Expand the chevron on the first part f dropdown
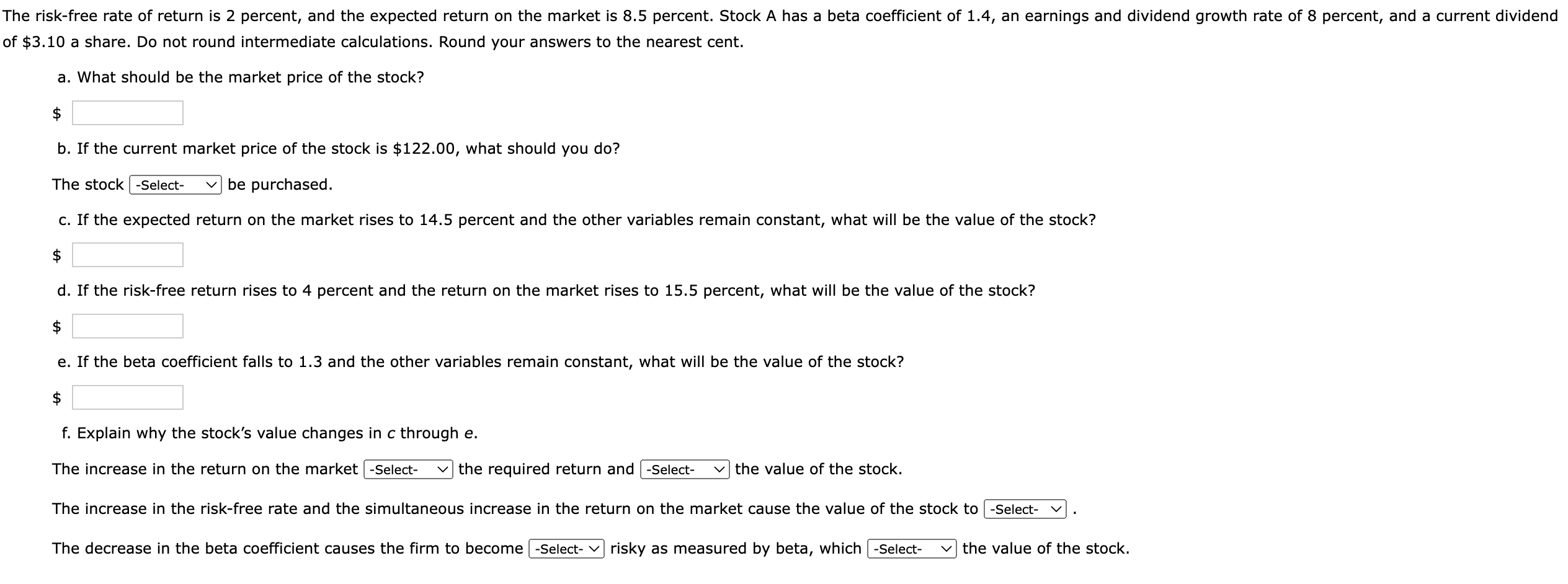Viewport: 1568px width, 584px height. click(442, 470)
